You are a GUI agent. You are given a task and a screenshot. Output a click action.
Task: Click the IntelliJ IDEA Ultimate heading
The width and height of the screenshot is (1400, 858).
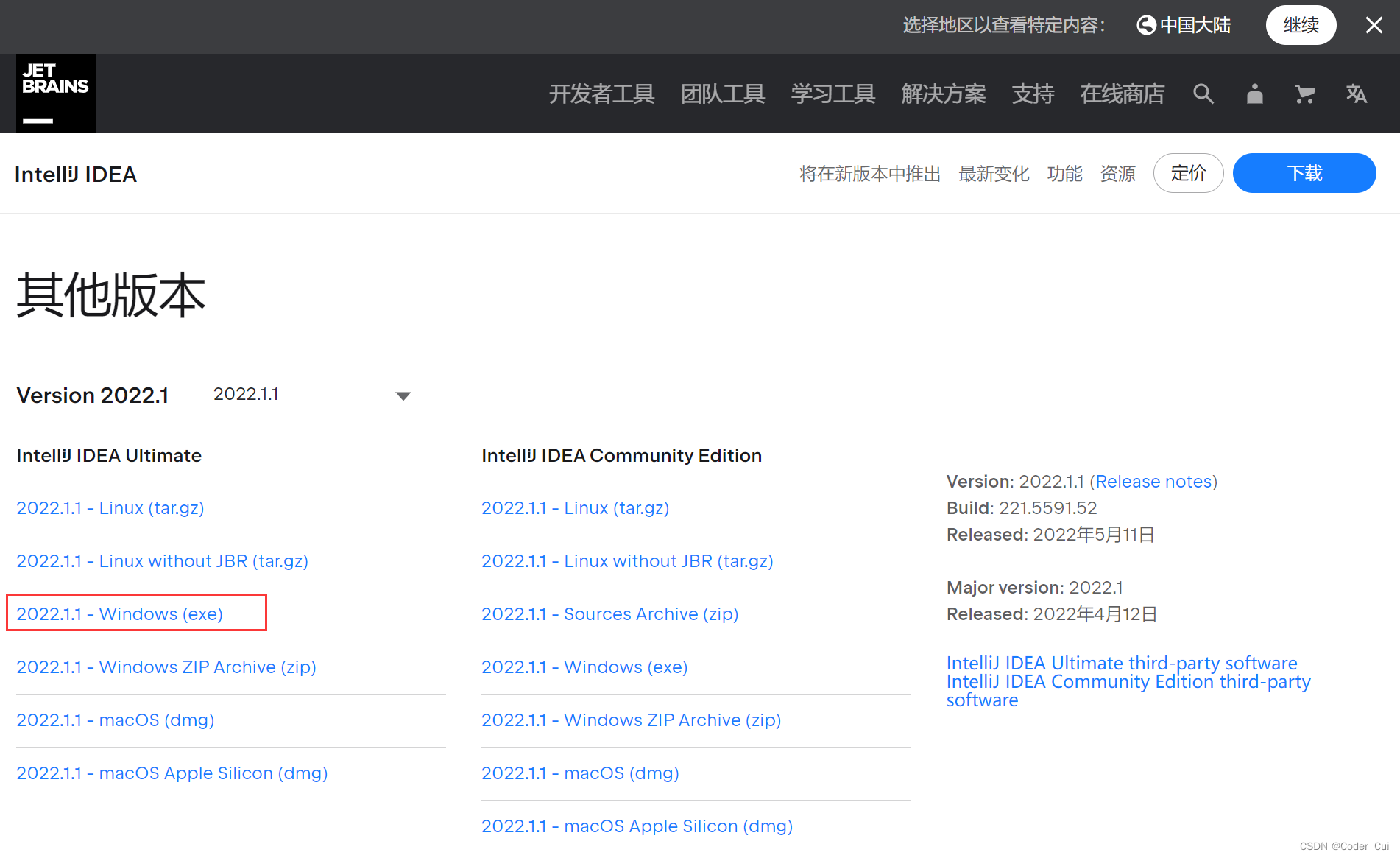(x=109, y=455)
